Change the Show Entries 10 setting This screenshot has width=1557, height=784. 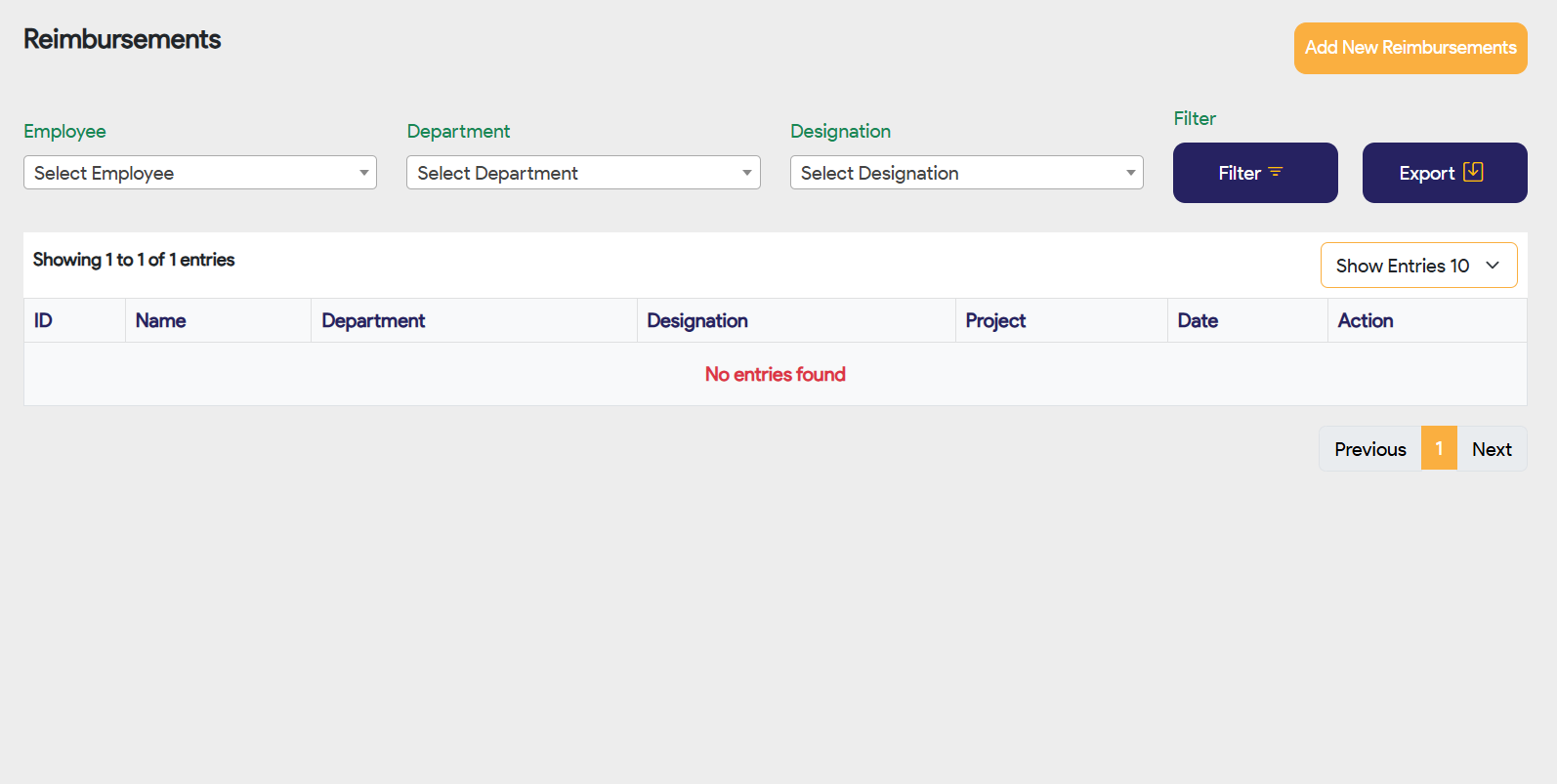[1417, 266]
